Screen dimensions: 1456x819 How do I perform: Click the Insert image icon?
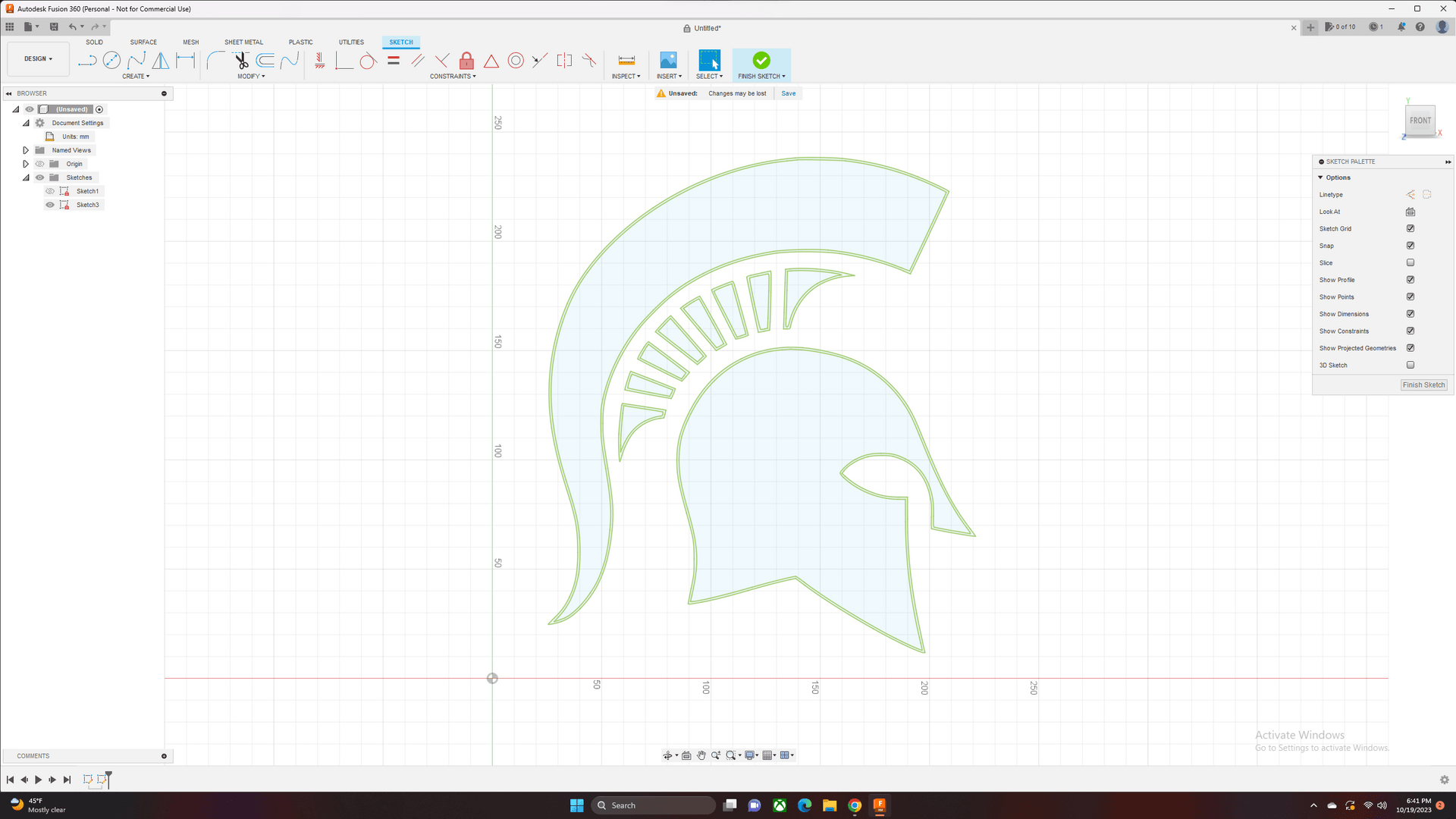668,60
